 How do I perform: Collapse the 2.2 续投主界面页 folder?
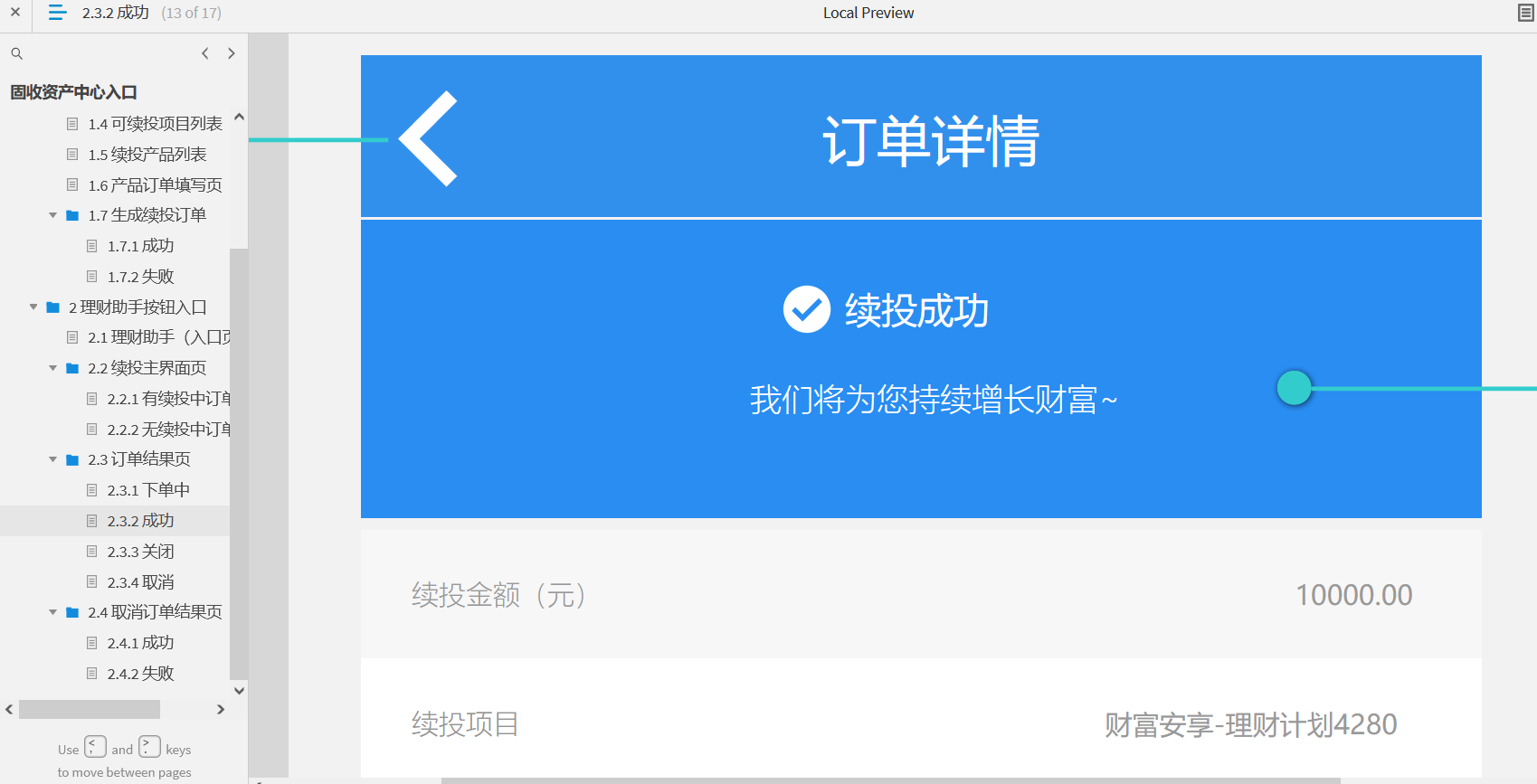(x=52, y=368)
